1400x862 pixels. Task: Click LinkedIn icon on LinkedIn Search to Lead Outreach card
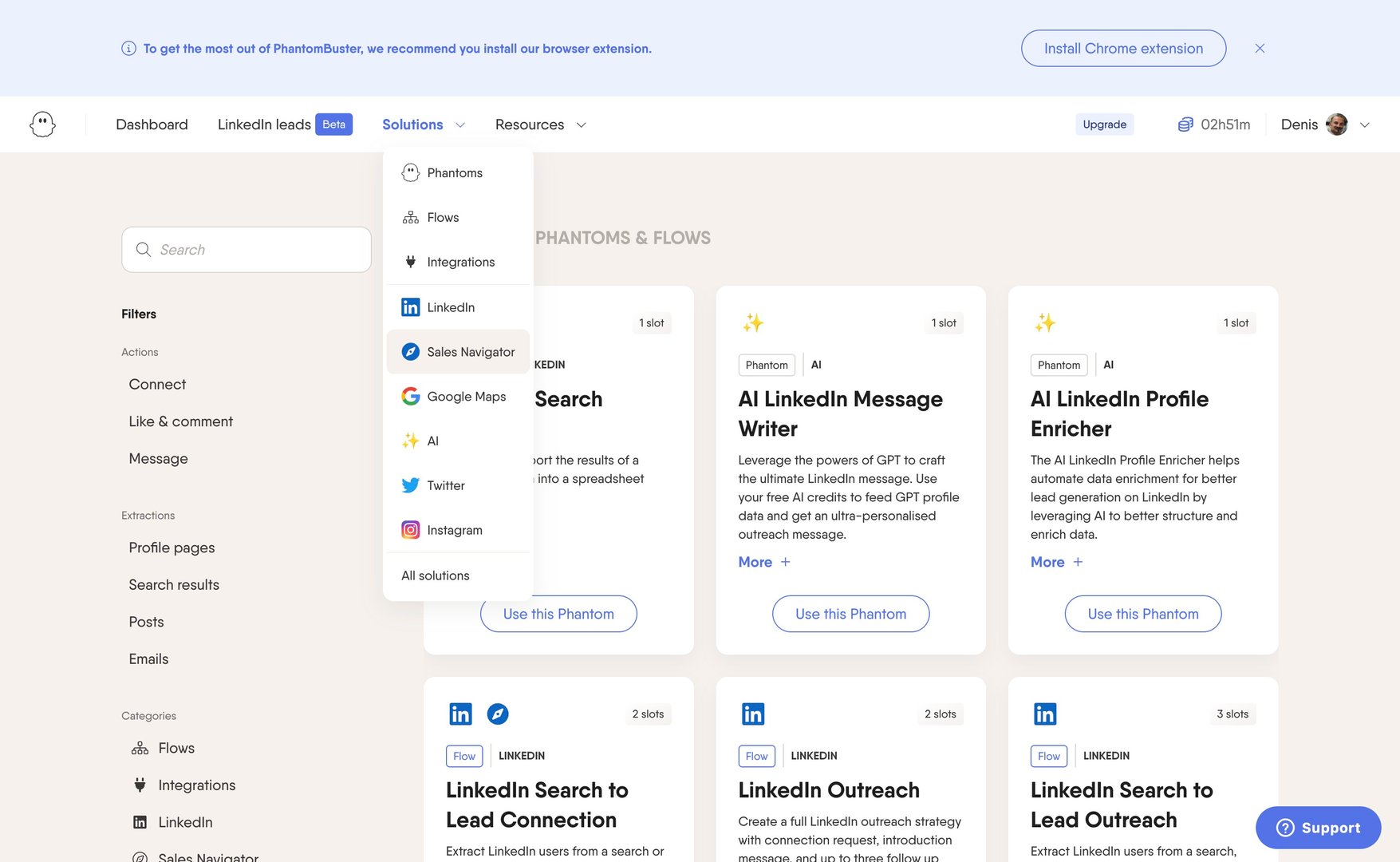1045,714
